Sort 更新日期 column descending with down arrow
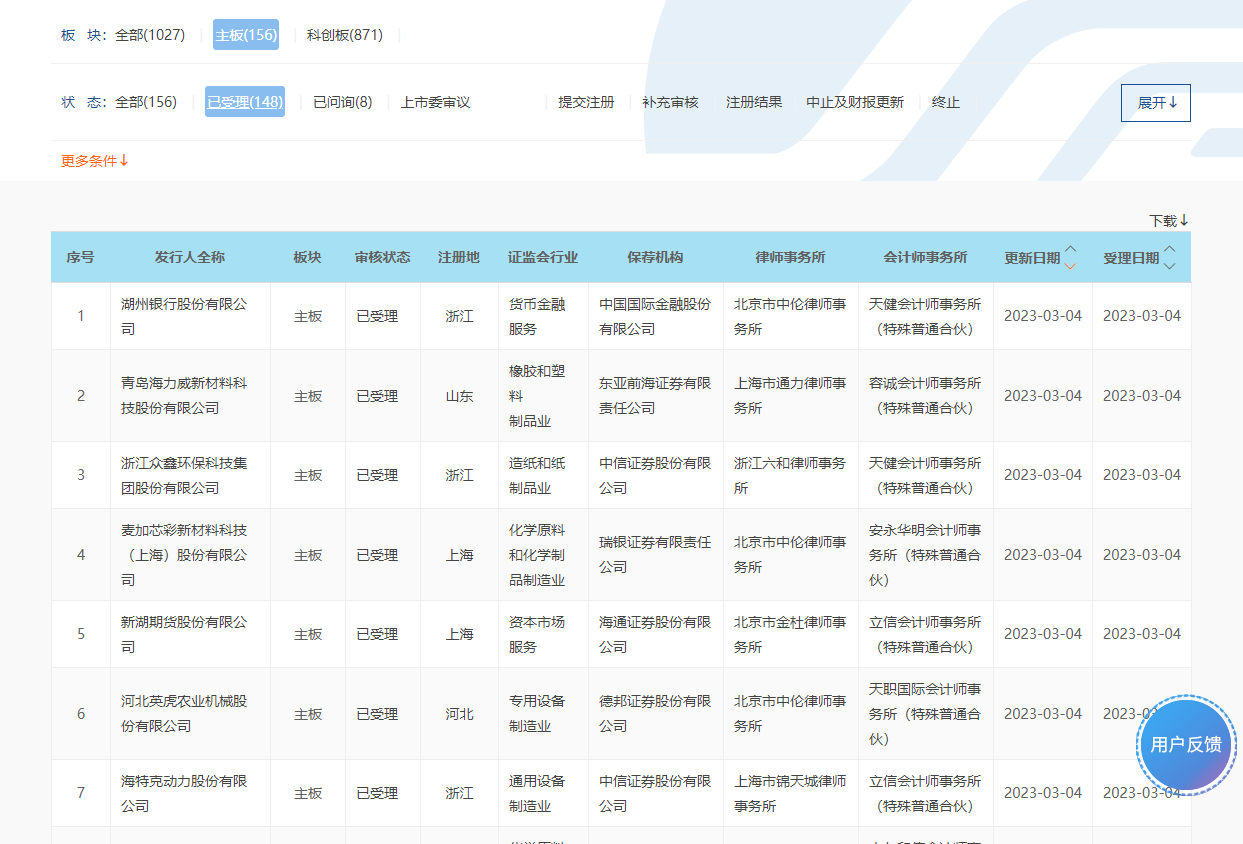Image resolution: width=1243 pixels, height=844 pixels. [x=1070, y=266]
